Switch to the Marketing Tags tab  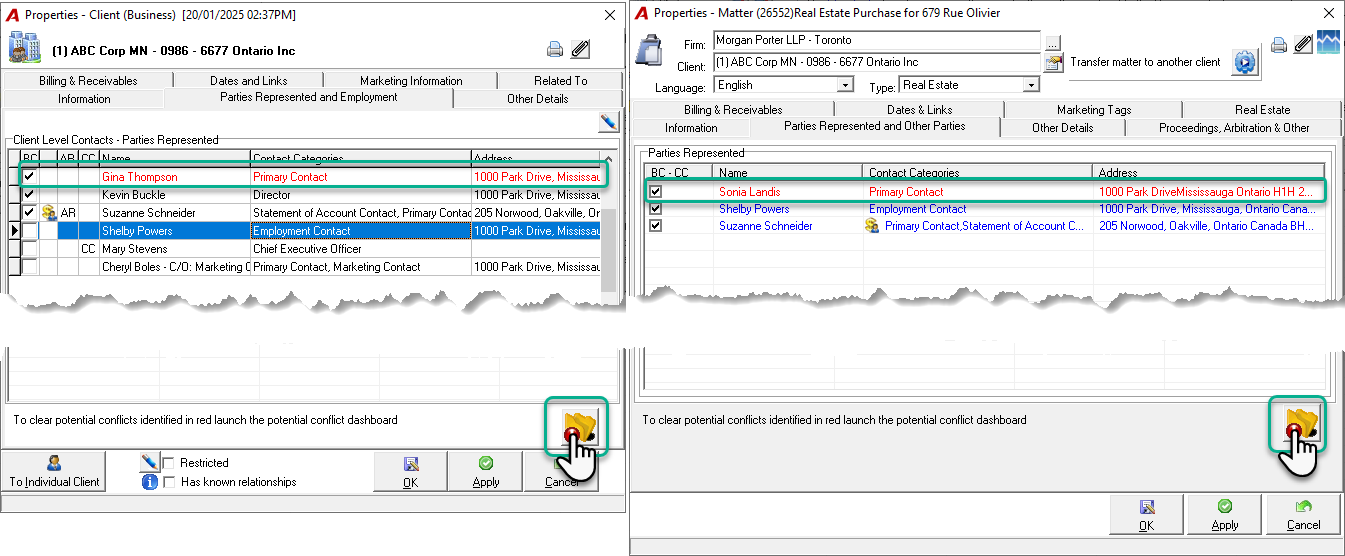1094,110
